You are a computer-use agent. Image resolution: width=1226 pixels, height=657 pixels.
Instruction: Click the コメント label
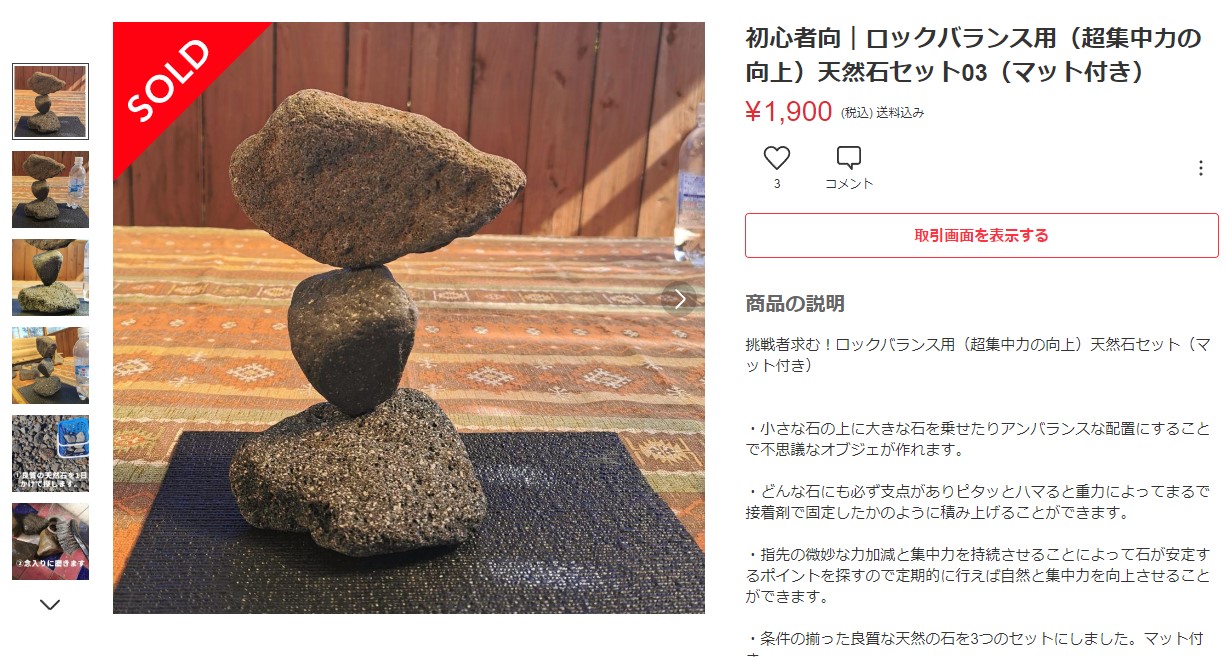pyautogui.click(x=849, y=184)
